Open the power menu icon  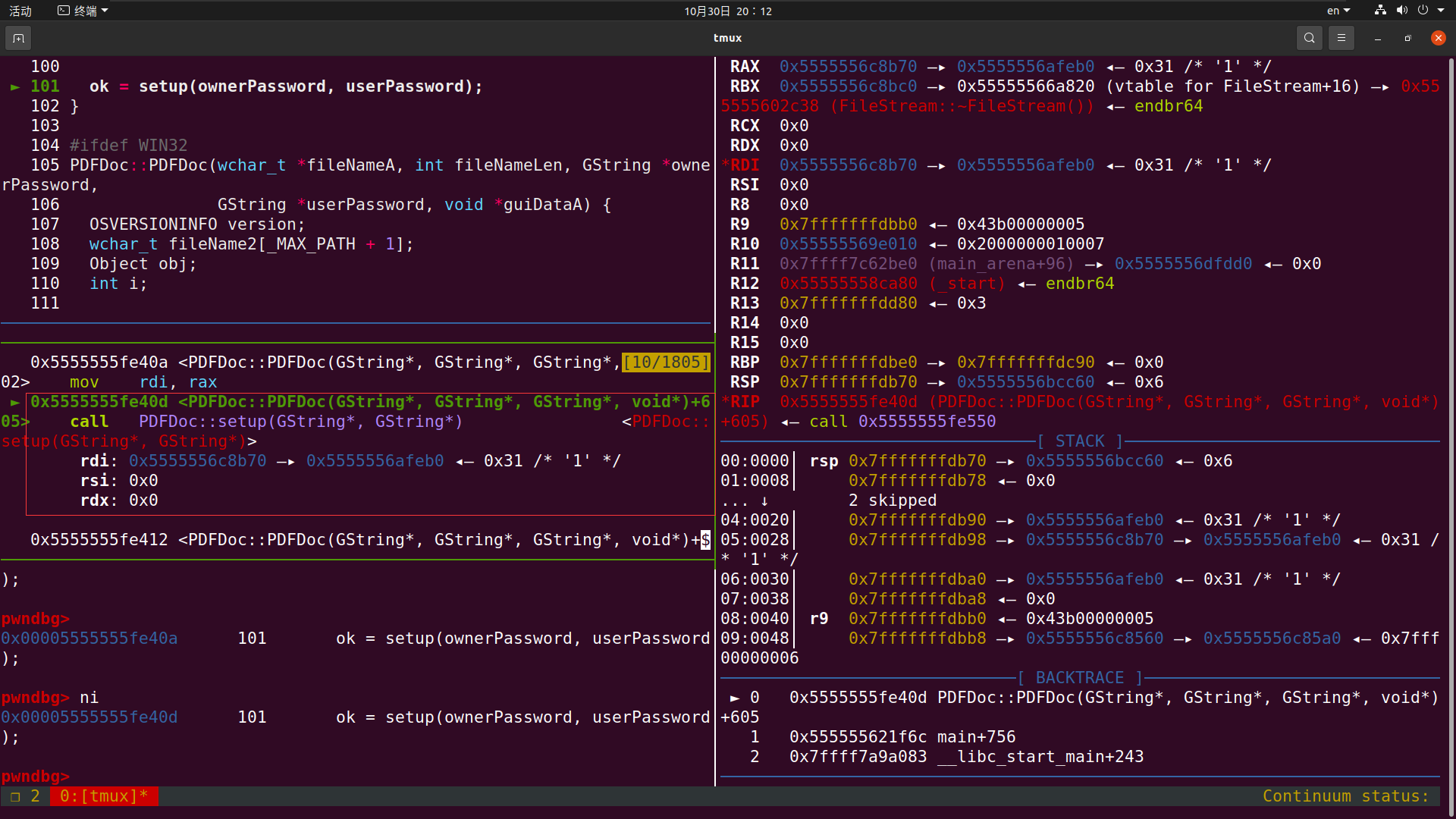click(1423, 11)
